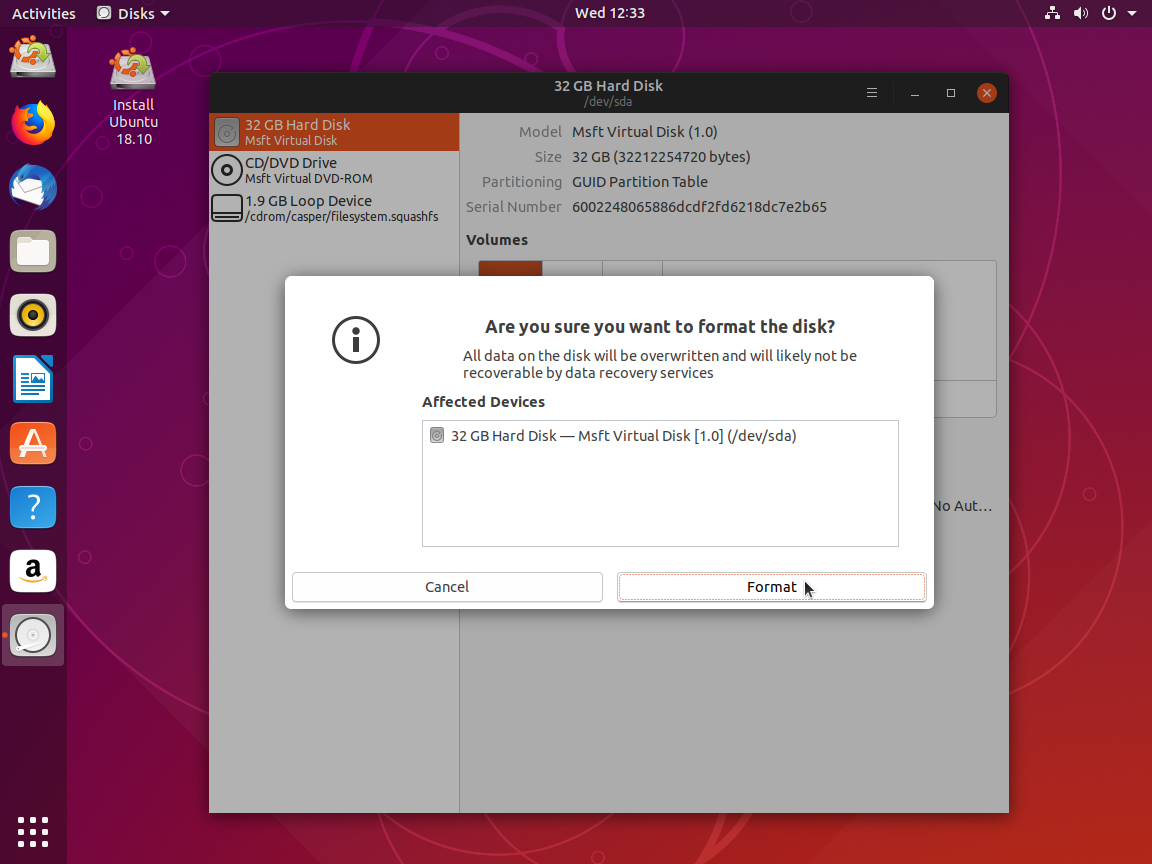Click the first orange partition in Volumes
1152x864 pixels.
click(511, 268)
